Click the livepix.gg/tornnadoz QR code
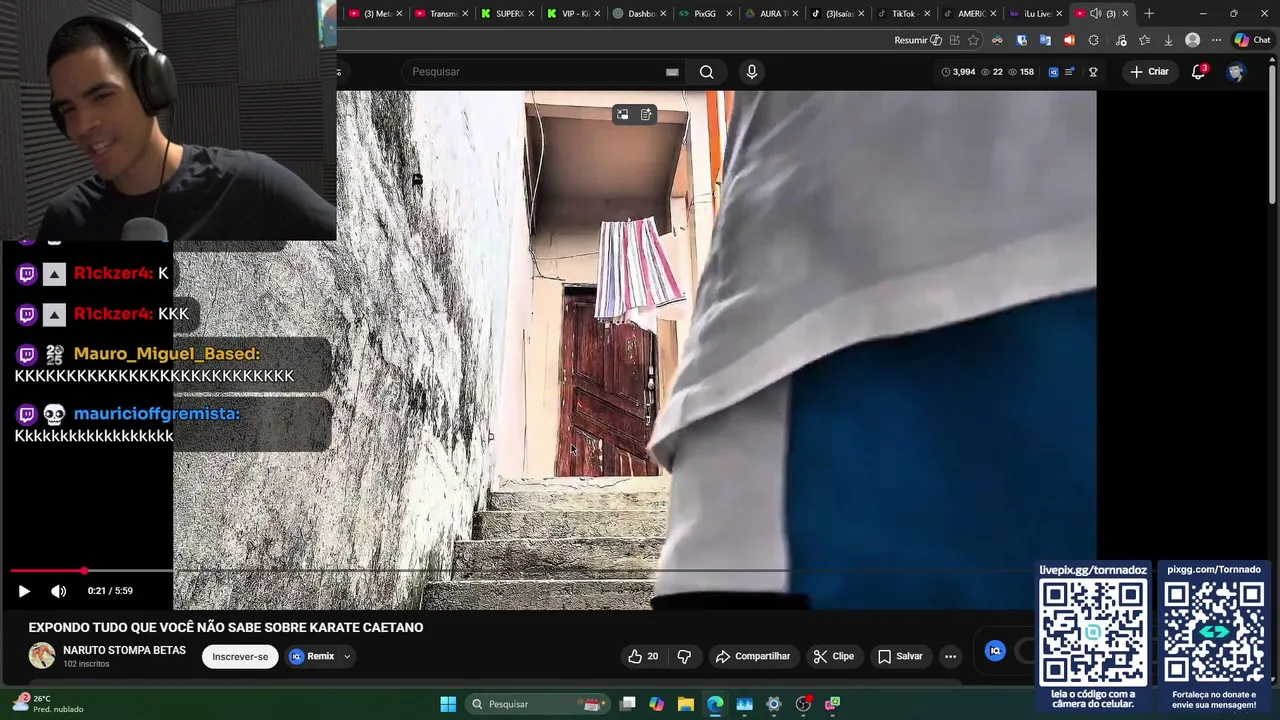 tap(1093, 632)
